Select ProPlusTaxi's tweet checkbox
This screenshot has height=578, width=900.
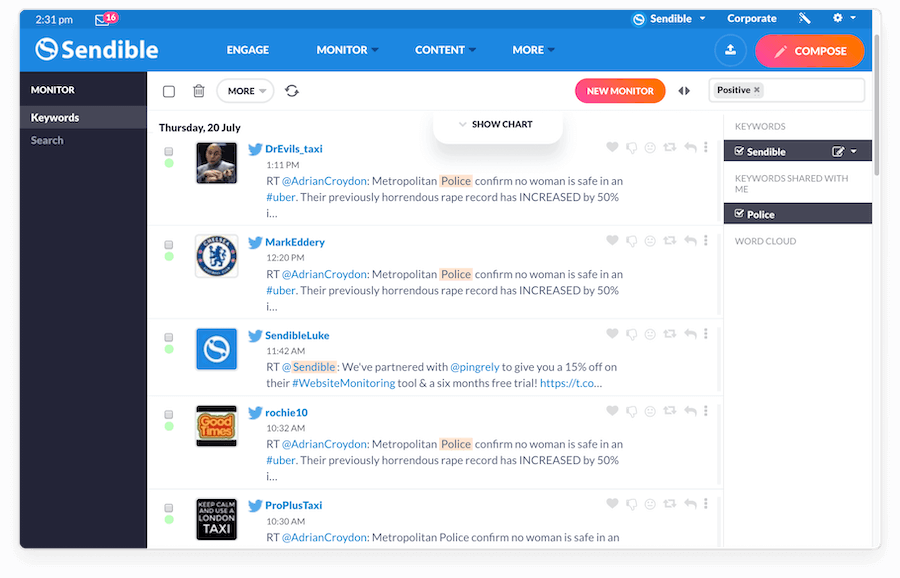(169, 508)
